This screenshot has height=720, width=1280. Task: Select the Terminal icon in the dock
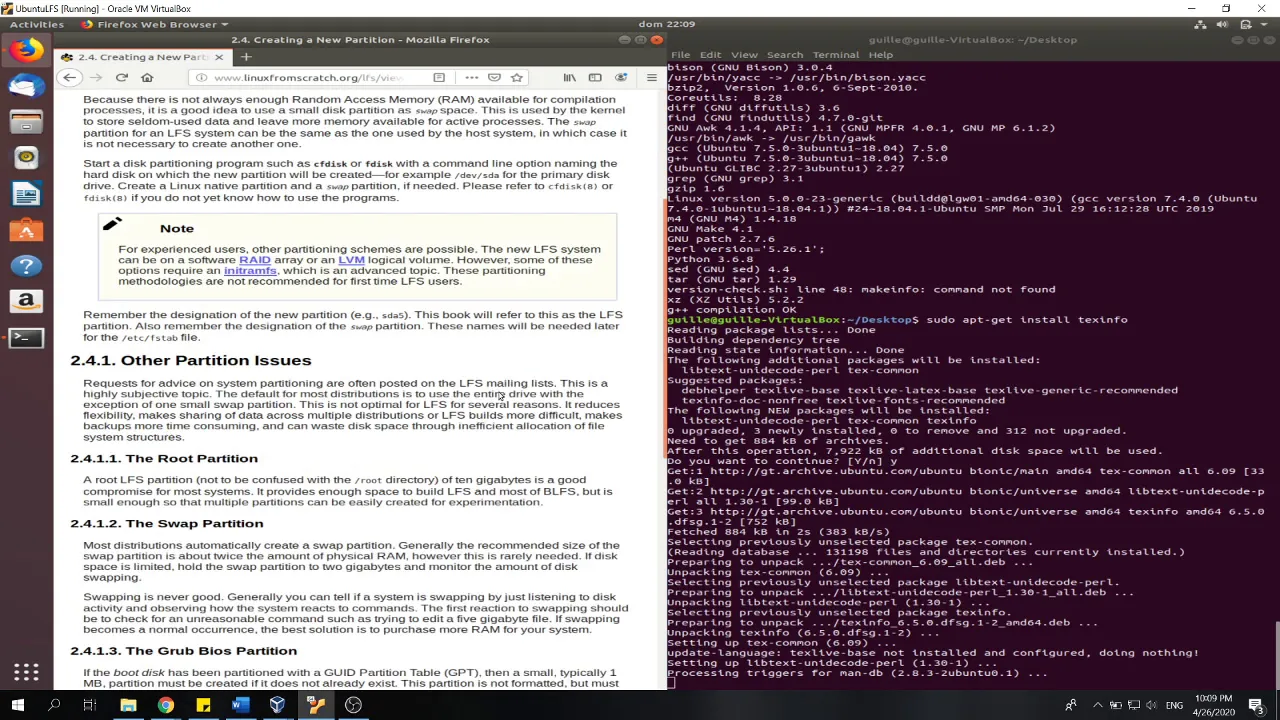coord(27,337)
